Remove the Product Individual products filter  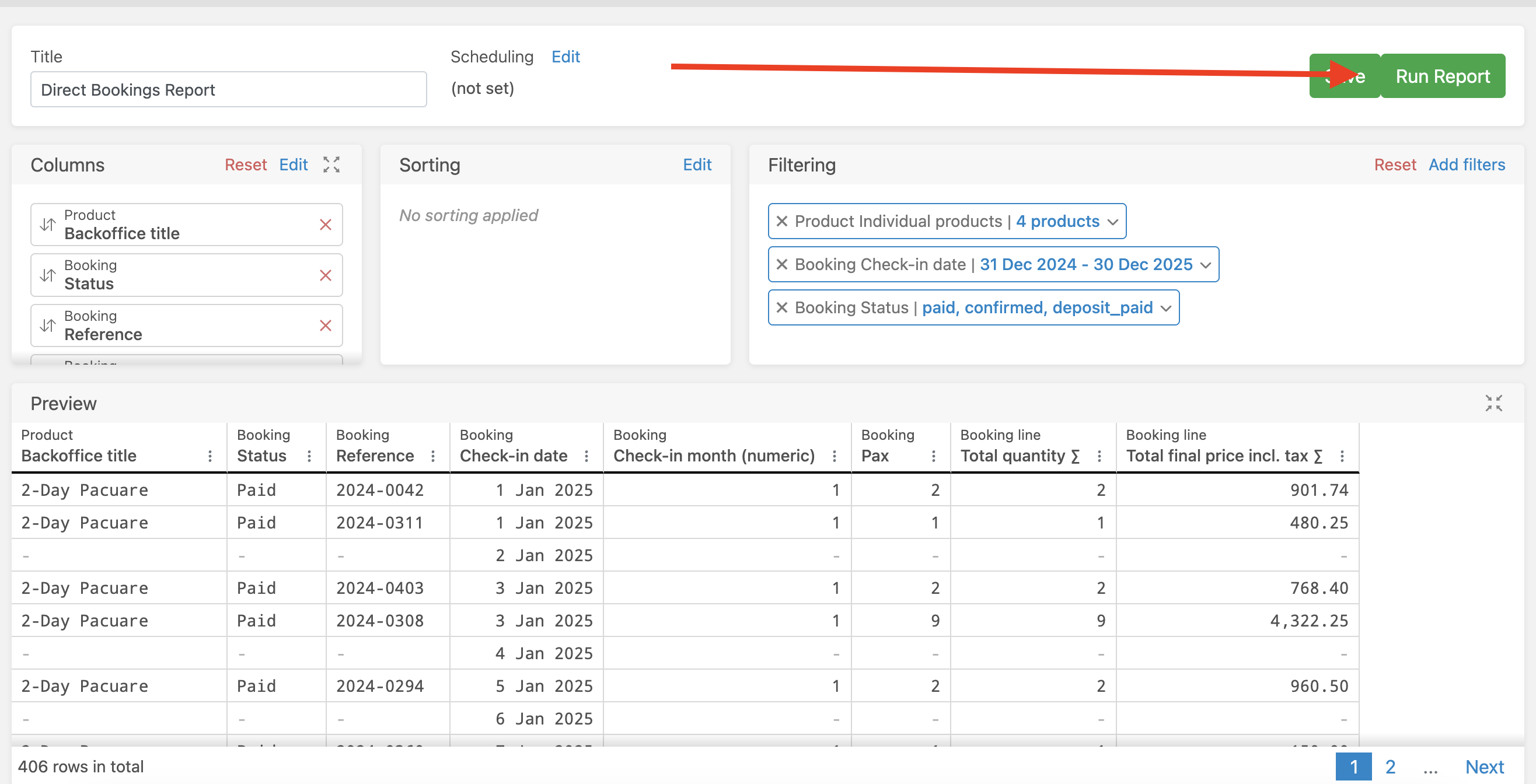click(782, 221)
